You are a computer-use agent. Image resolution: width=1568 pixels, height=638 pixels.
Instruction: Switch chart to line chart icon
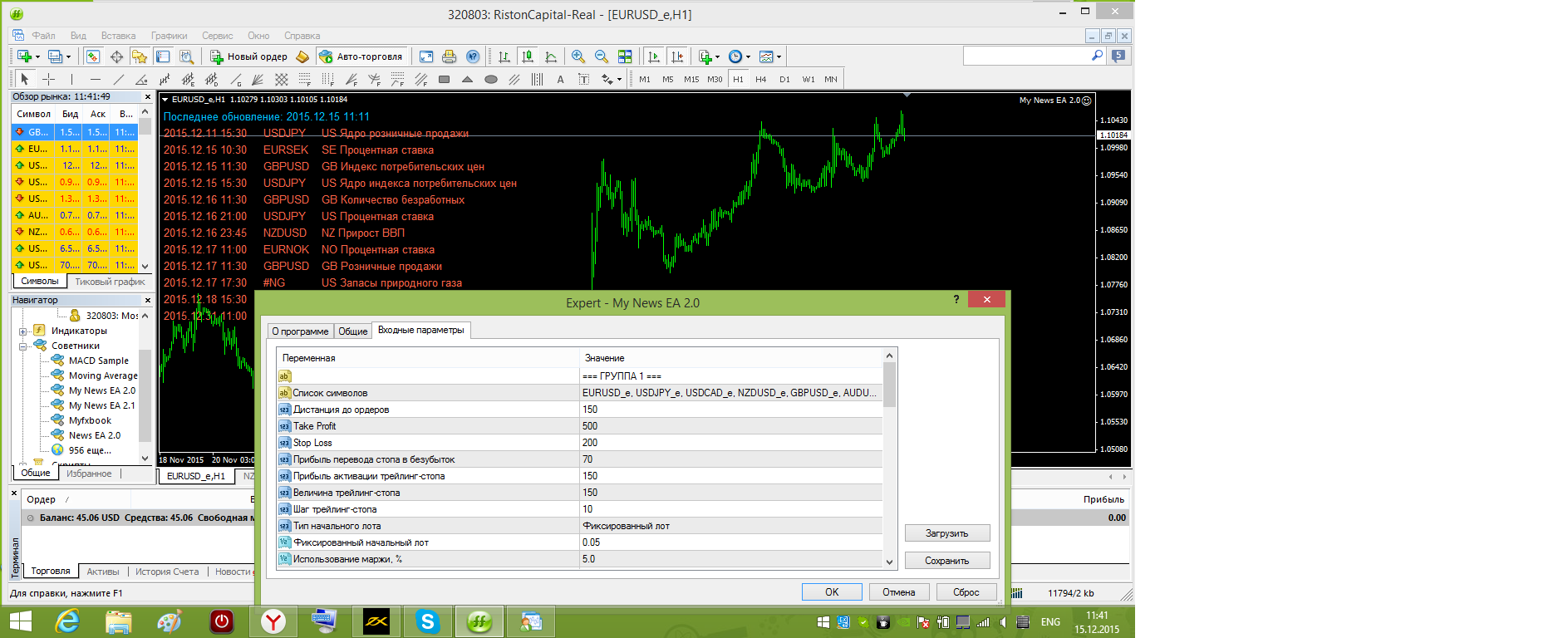coord(551,56)
